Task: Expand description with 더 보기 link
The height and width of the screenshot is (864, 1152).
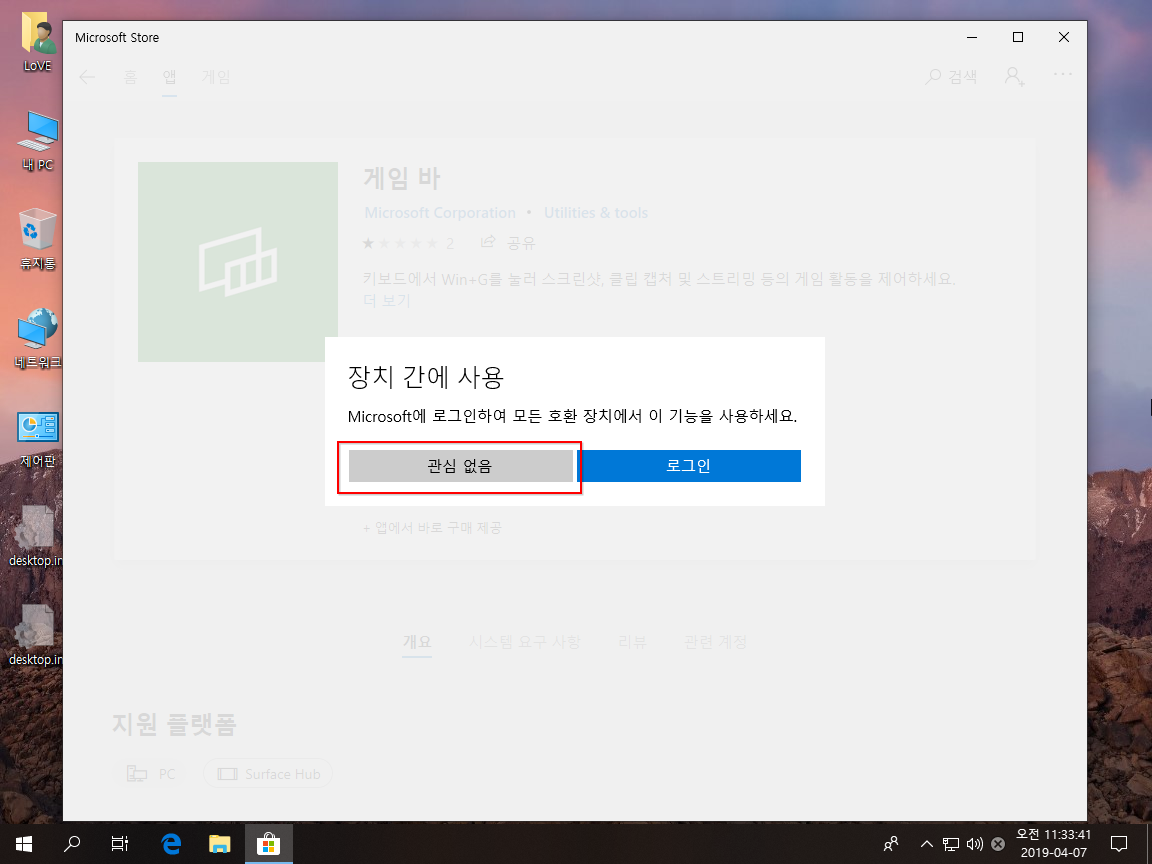Action: coord(387,300)
